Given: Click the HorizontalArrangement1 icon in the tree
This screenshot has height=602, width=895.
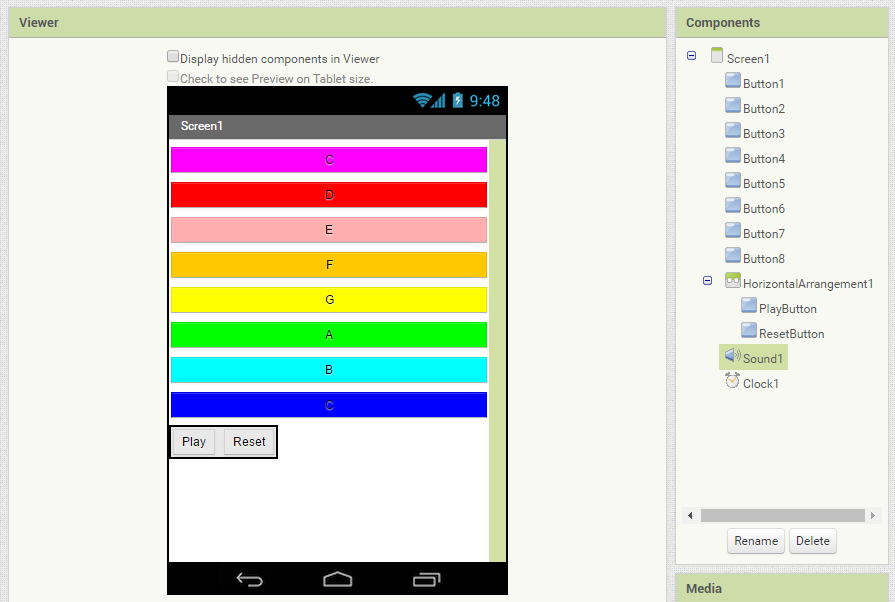Looking at the screenshot, I should coord(733,281).
